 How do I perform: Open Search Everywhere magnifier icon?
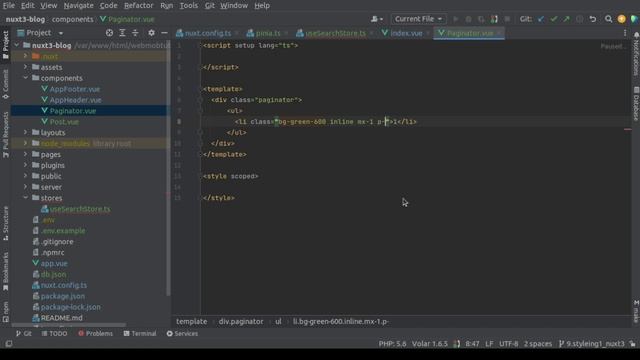click(608, 19)
